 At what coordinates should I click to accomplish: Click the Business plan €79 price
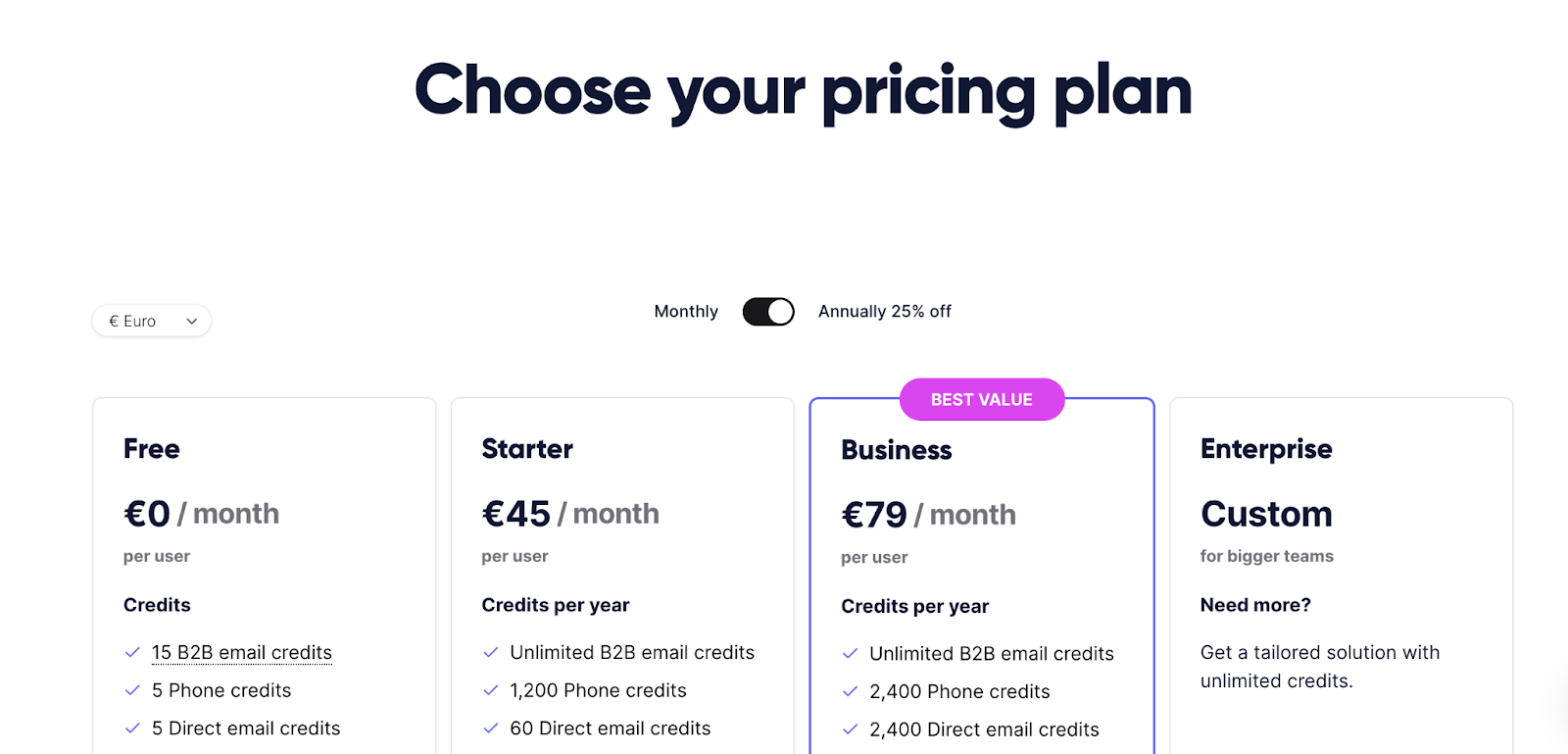coord(874,515)
